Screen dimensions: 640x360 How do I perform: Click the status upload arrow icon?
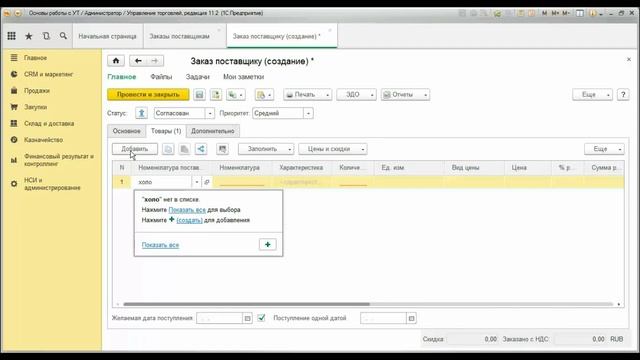141,113
